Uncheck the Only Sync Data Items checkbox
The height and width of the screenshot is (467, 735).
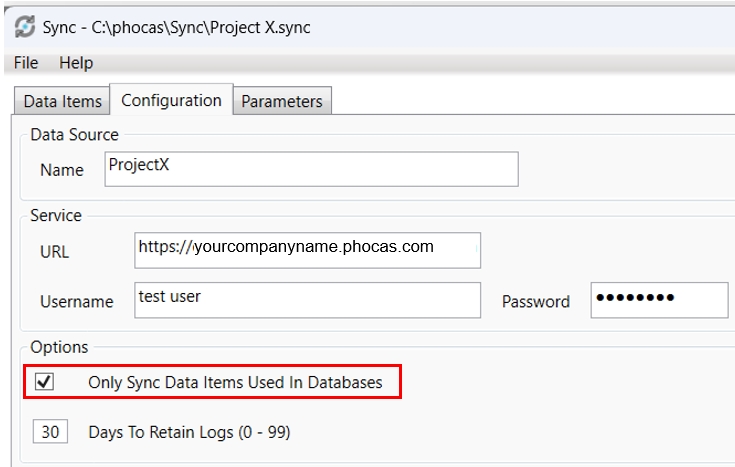click(x=45, y=382)
